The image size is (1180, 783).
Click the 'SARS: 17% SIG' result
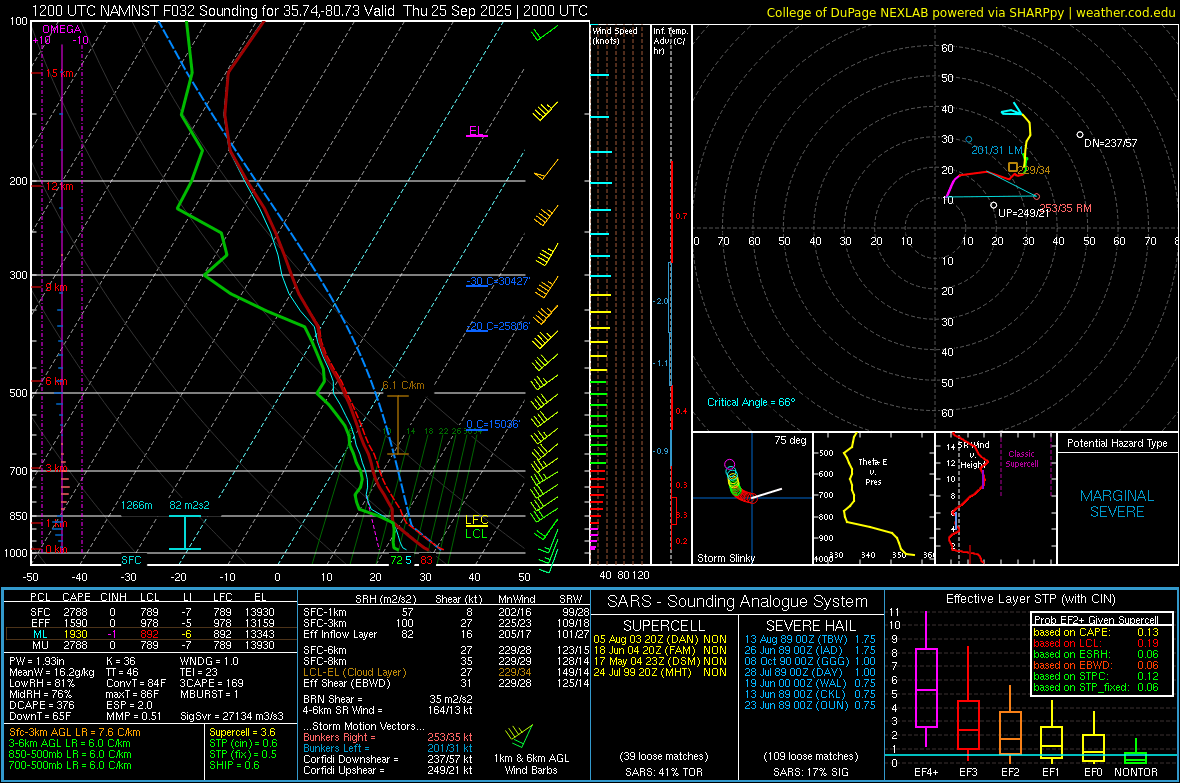(x=810, y=772)
